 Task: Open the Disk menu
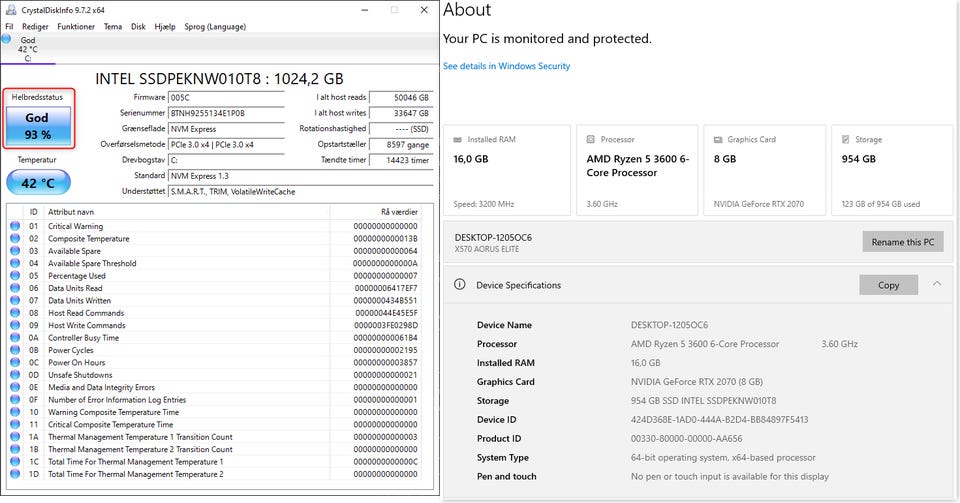138,27
